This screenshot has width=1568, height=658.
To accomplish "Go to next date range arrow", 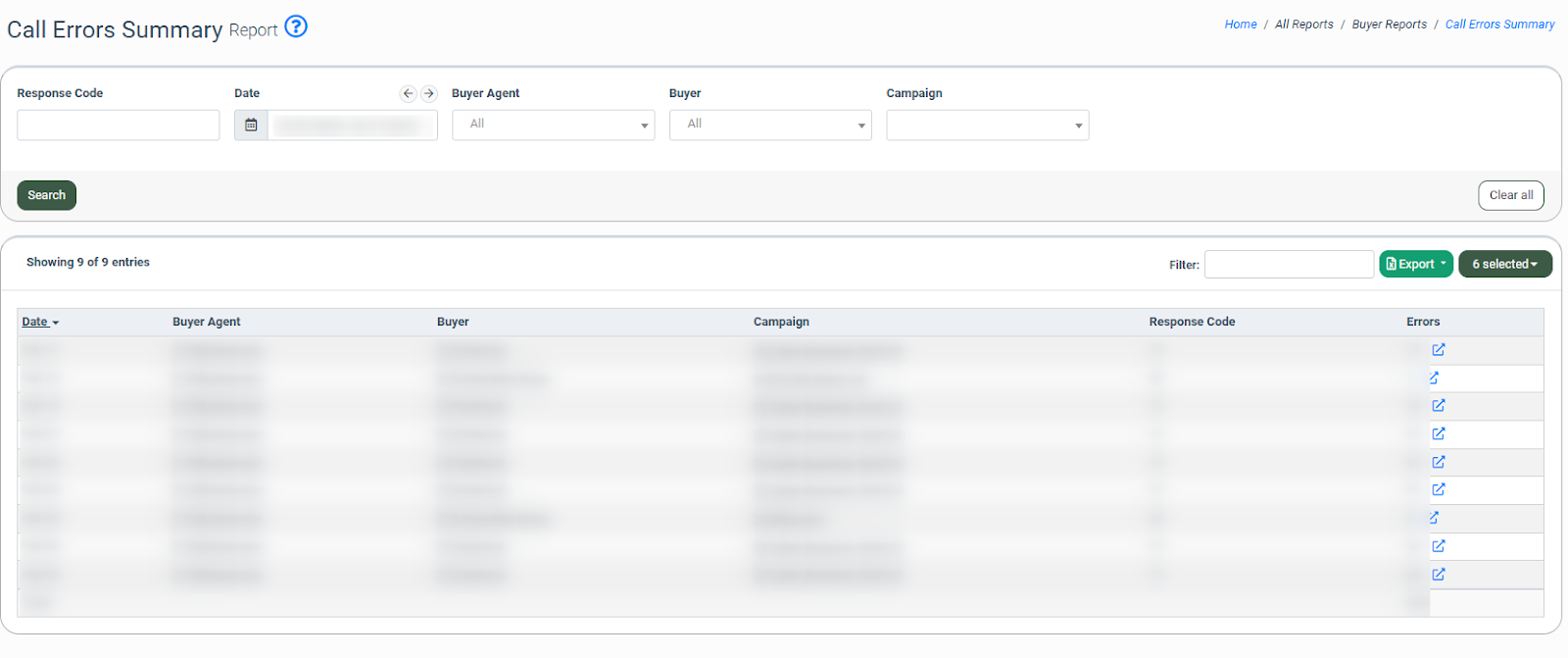I will tap(429, 94).
